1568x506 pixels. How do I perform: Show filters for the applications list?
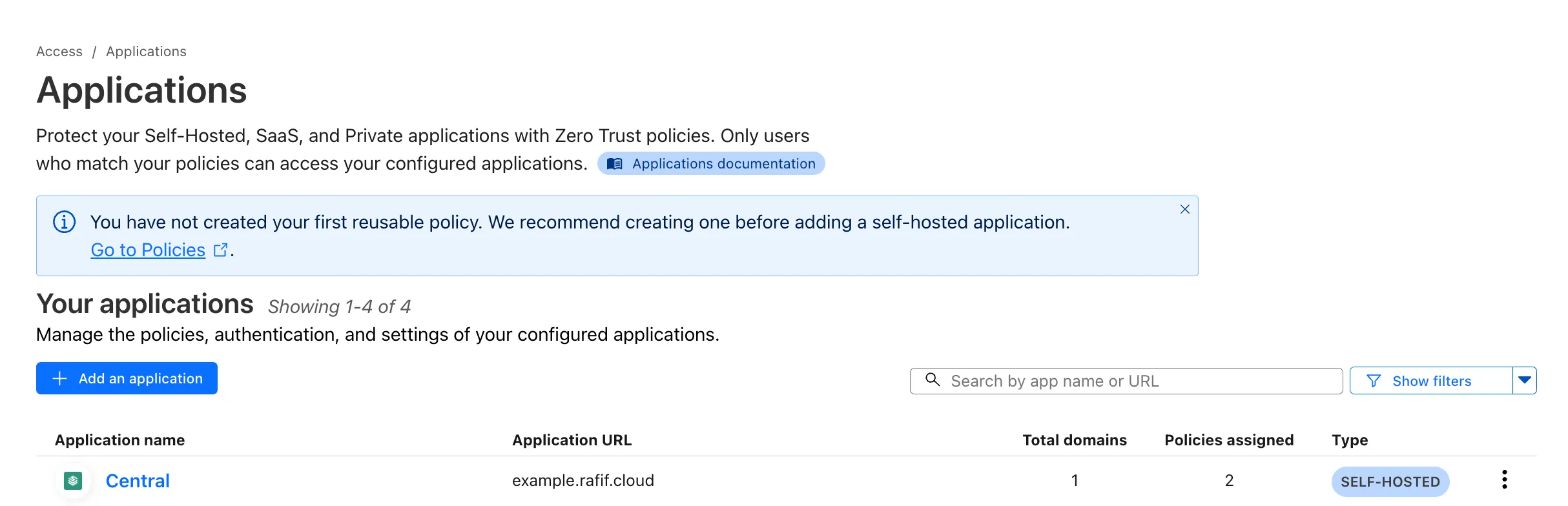1431,381
